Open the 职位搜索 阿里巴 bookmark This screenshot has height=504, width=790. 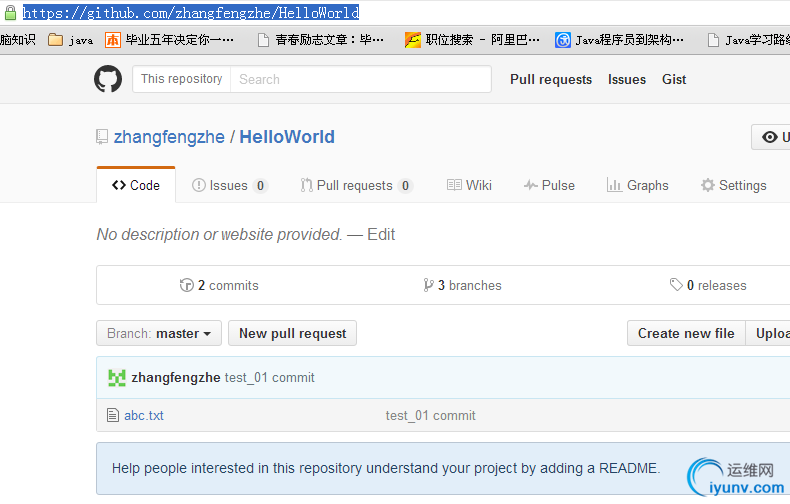coord(472,40)
